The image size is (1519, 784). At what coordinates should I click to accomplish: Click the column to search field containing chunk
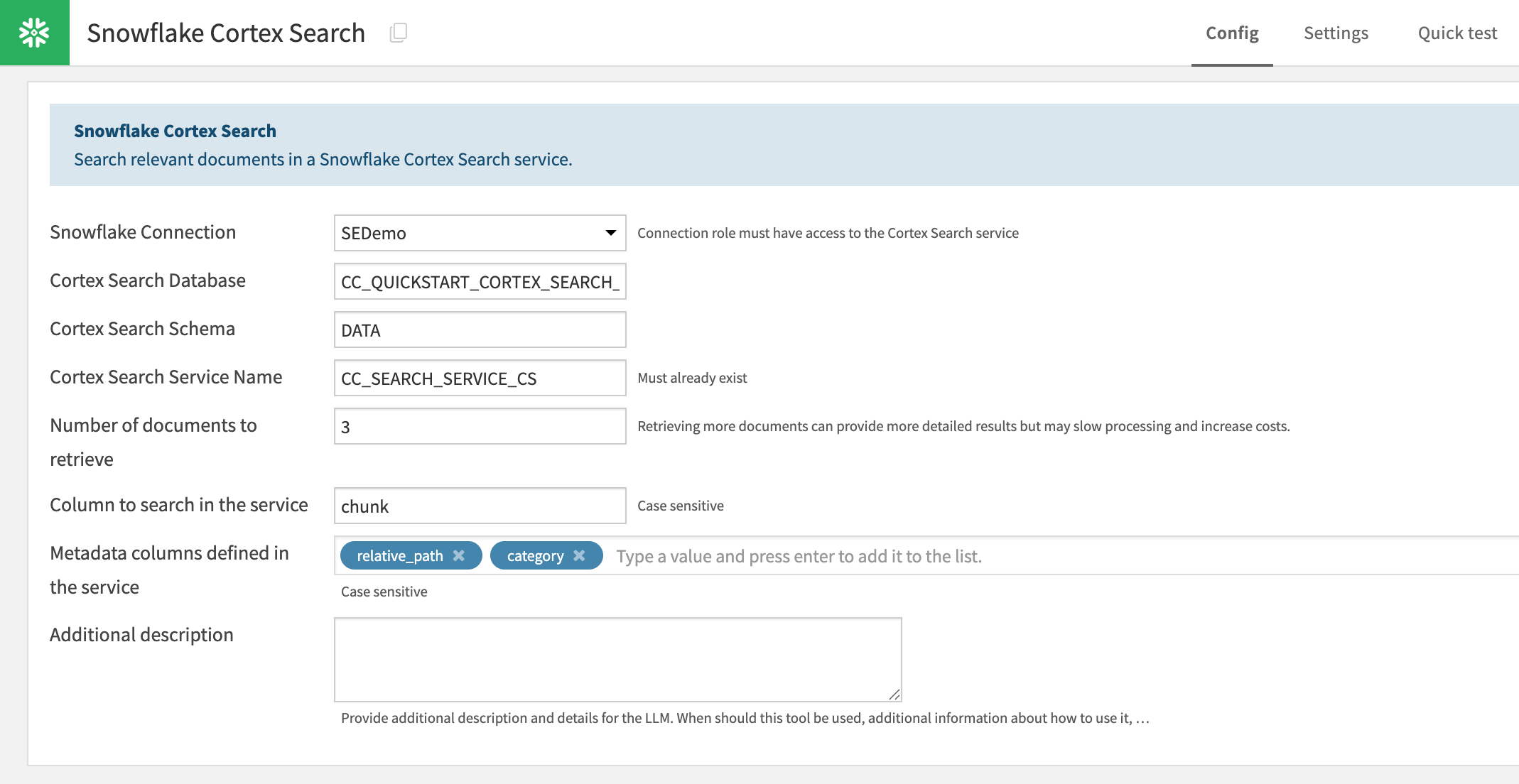[480, 506]
